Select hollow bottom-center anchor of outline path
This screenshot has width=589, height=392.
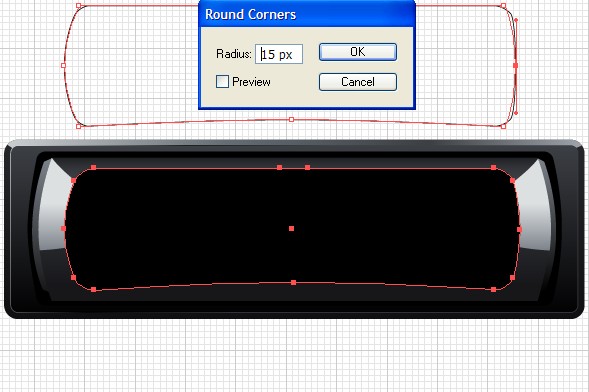tap(291, 119)
